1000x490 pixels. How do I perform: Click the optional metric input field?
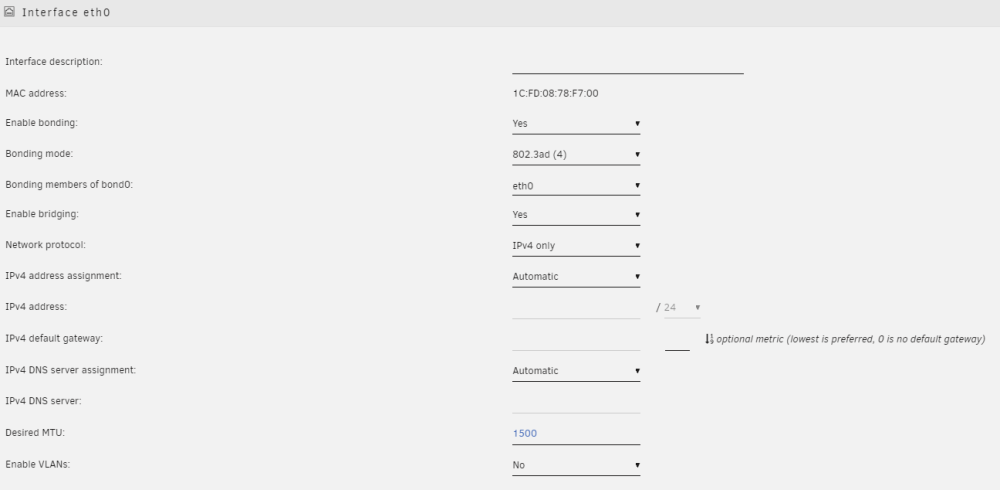[x=677, y=341]
